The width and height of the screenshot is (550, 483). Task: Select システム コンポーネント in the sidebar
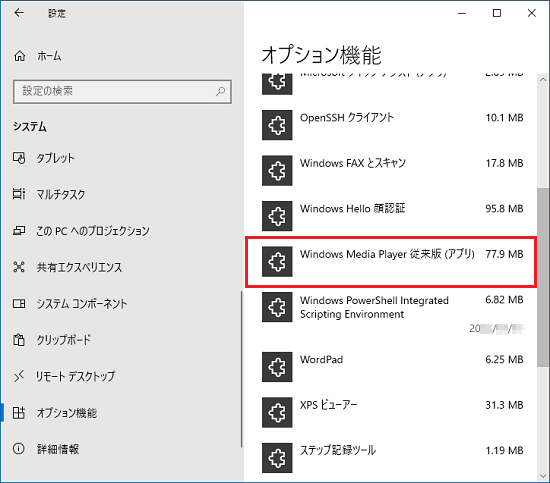[82, 304]
